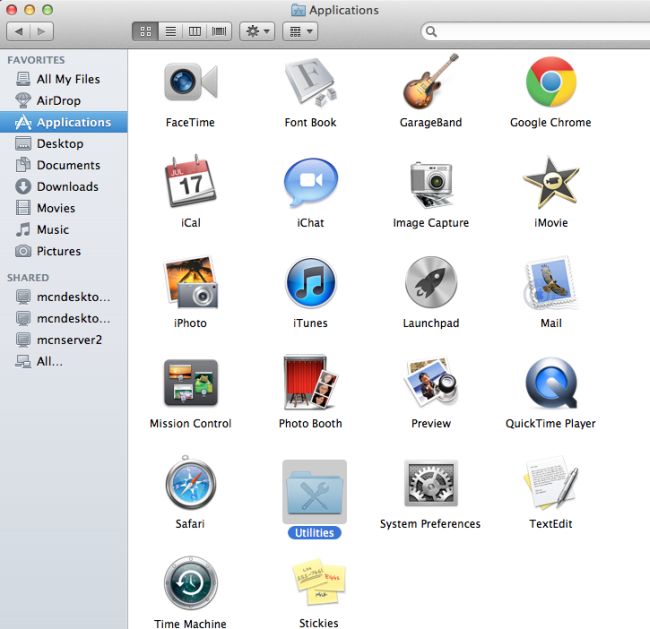
Task: Click the QuickTime Player label text
Action: pos(551,423)
